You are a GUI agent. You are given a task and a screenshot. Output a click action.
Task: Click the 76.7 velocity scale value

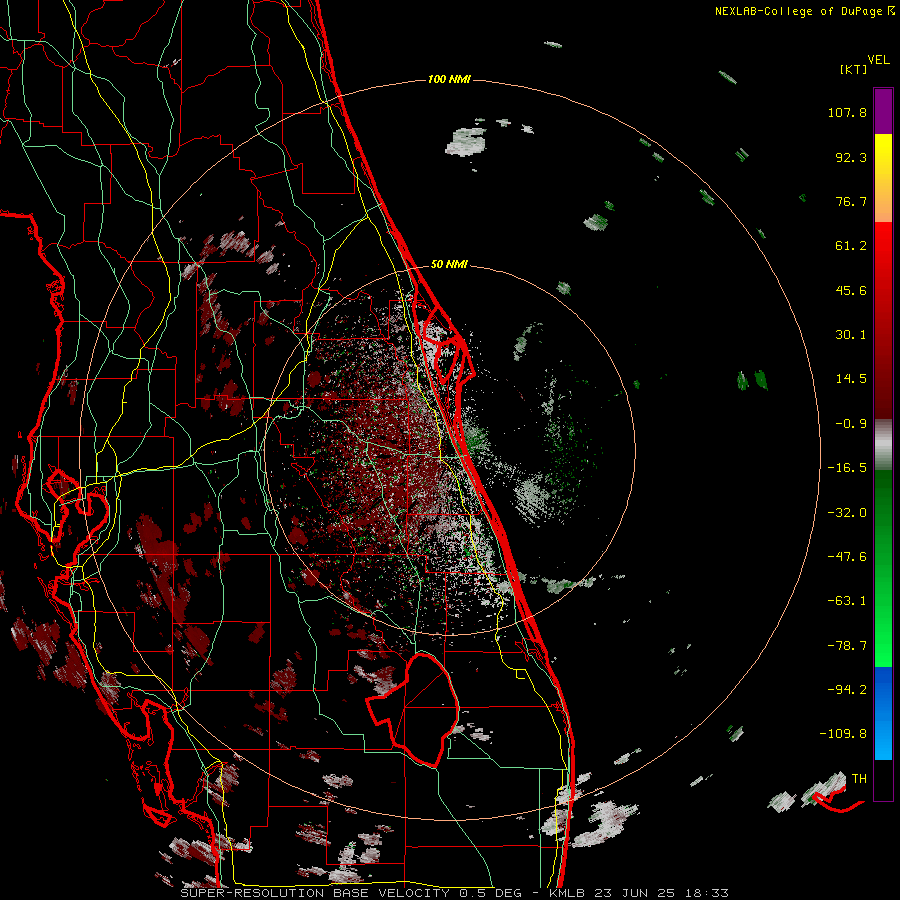pyautogui.click(x=851, y=201)
